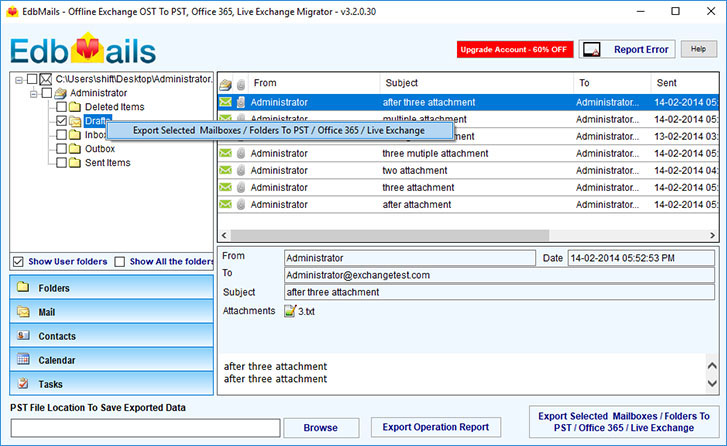The height and width of the screenshot is (446, 727).
Task: Click the OST file envelope icon
Action: pyautogui.click(x=45, y=79)
